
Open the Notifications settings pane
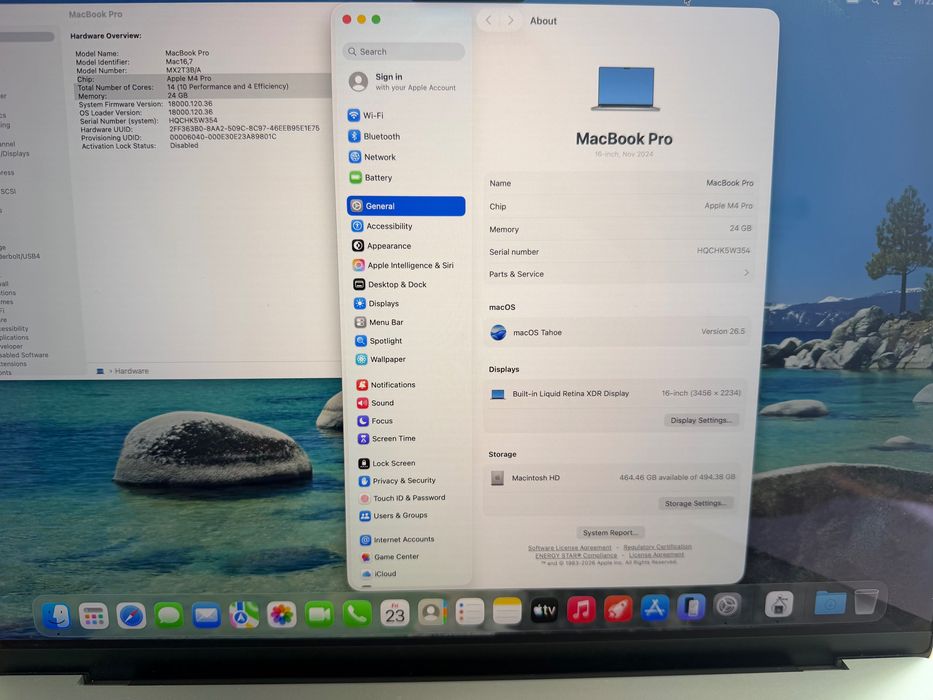click(x=411, y=385)
